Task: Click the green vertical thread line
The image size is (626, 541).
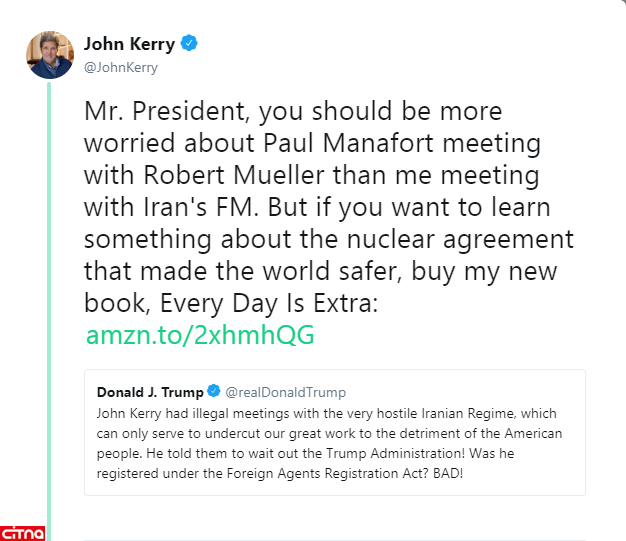Action: (x=49, y=300)
